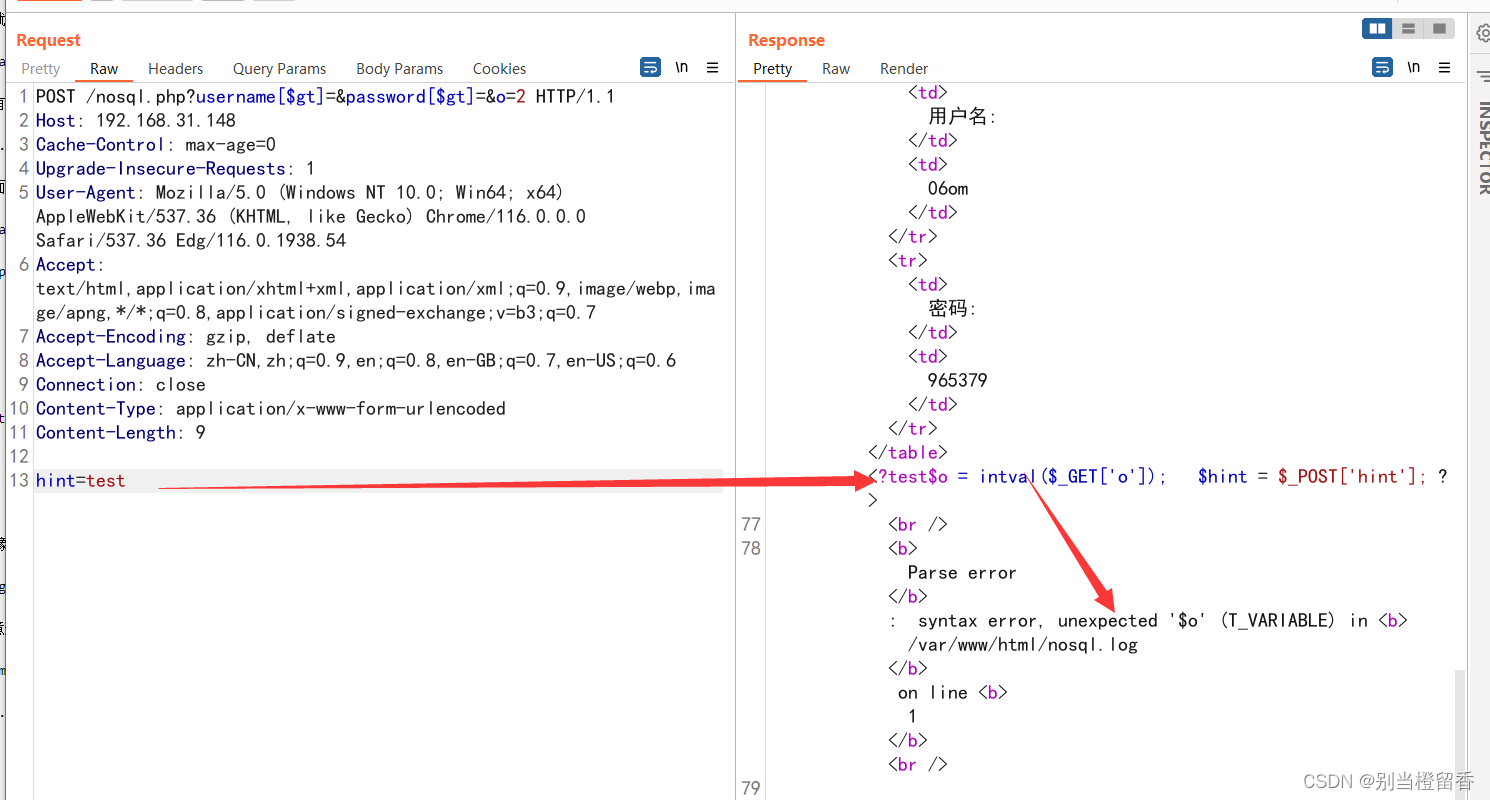Click the Response panel title
The height and width of the screenshot is (800, 1490).
click(x=787, y=40)
